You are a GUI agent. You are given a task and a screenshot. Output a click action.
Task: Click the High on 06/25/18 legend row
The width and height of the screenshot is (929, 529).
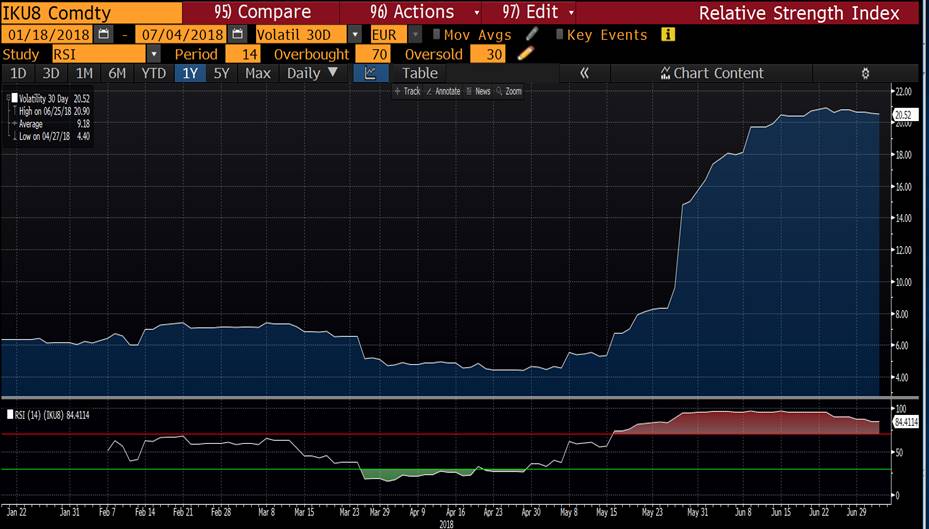(x=55, y=111)
